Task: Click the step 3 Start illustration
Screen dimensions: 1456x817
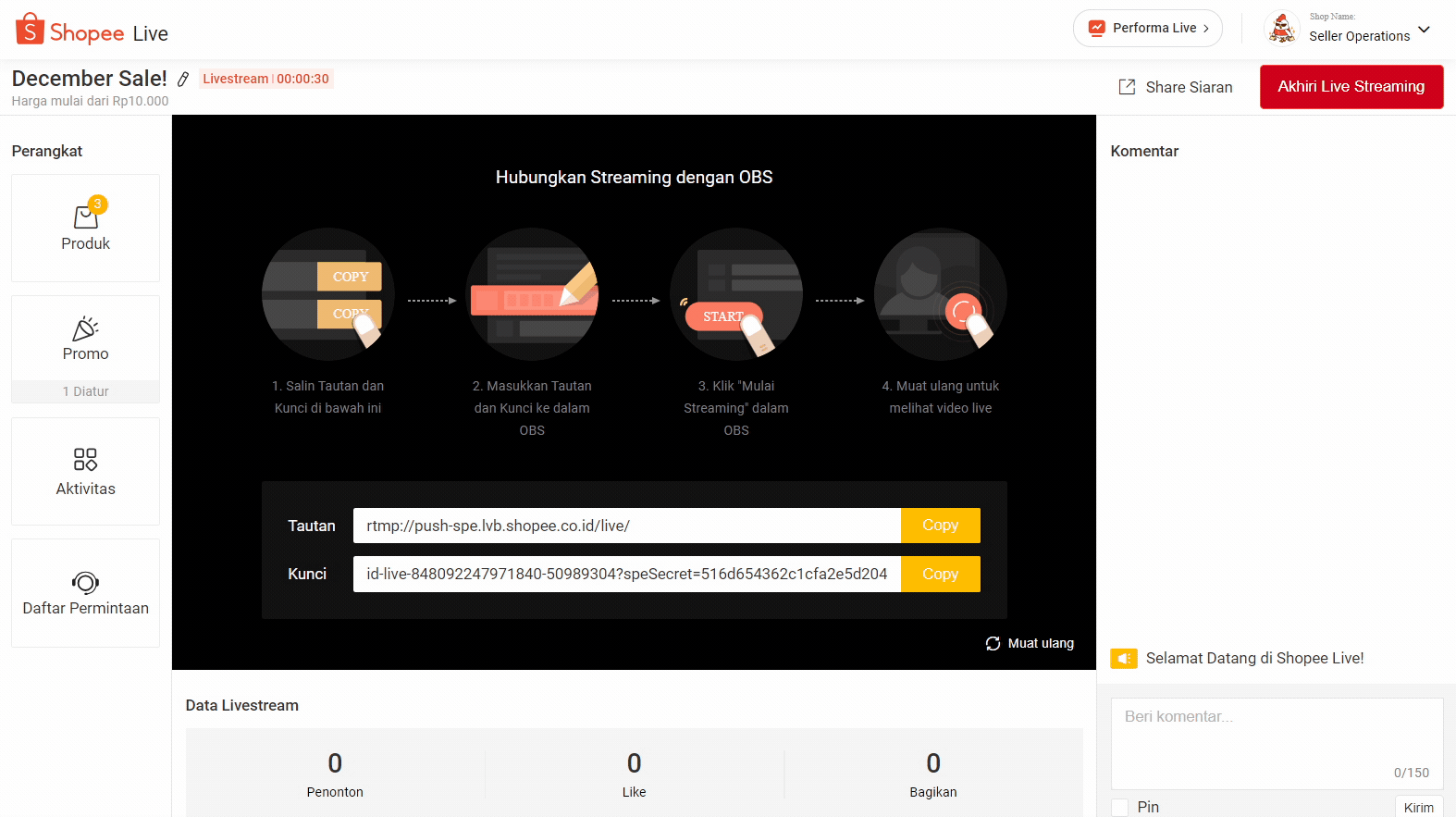Action: coord(736,294)
